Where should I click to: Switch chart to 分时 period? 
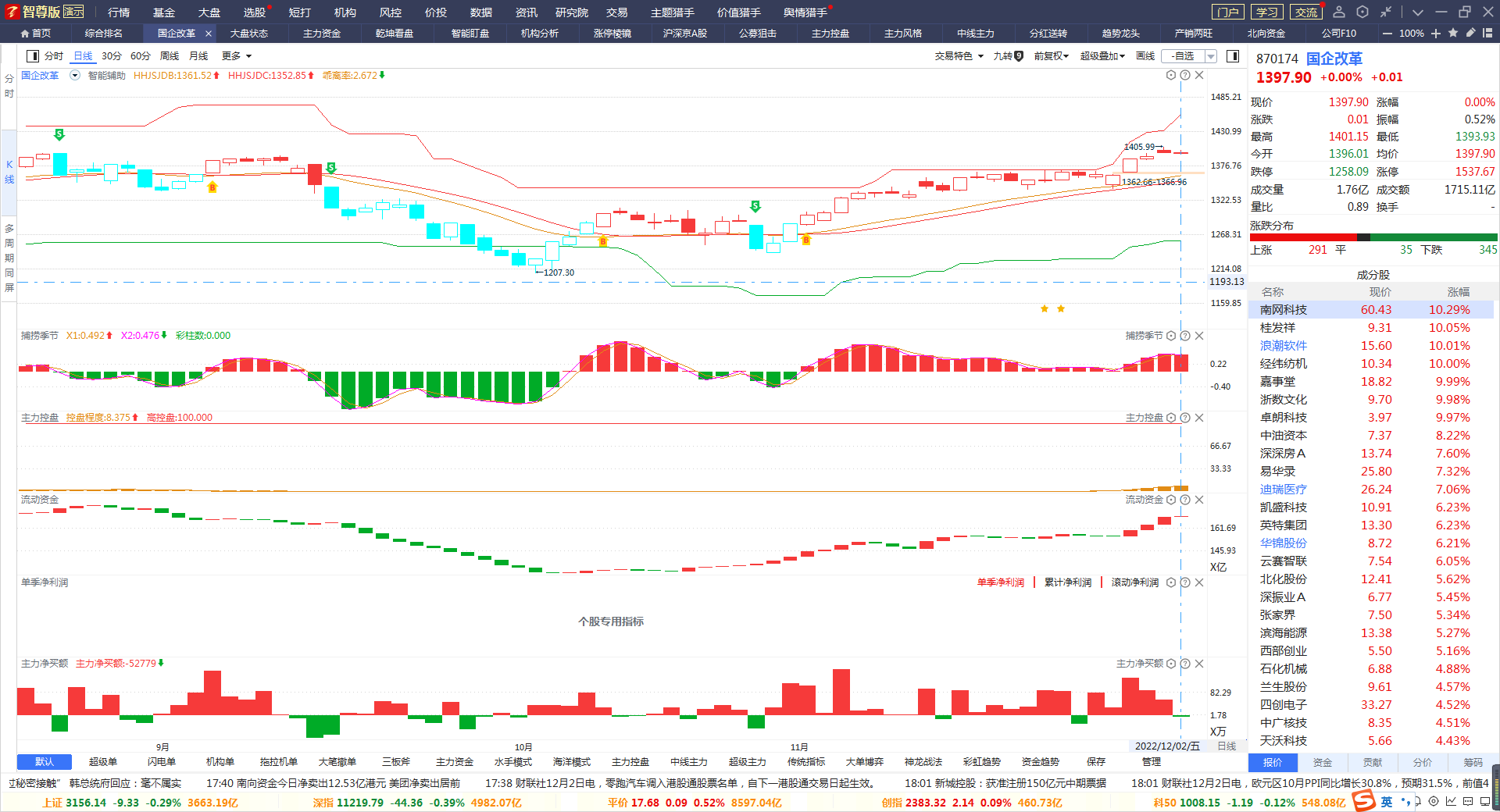click(54, 55)
